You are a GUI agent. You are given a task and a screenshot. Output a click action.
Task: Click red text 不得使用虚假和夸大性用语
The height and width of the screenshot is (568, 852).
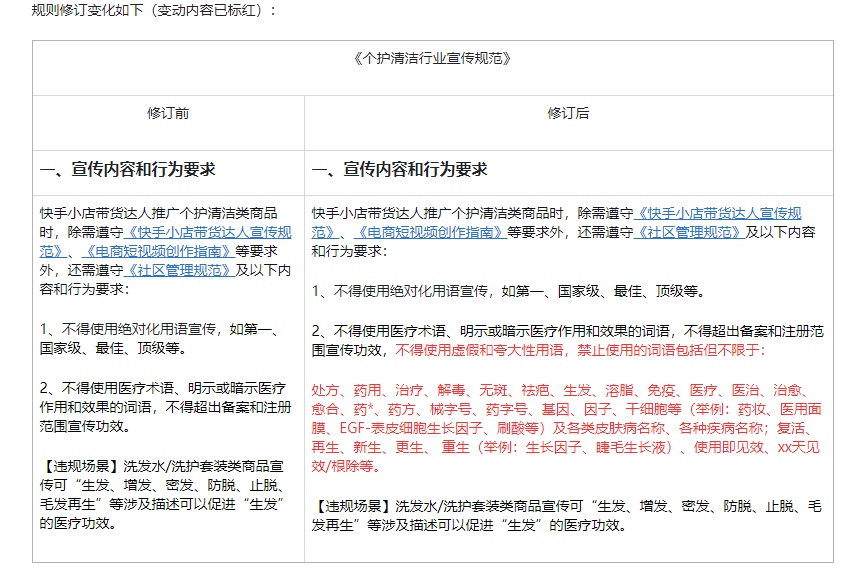[478, 350]
